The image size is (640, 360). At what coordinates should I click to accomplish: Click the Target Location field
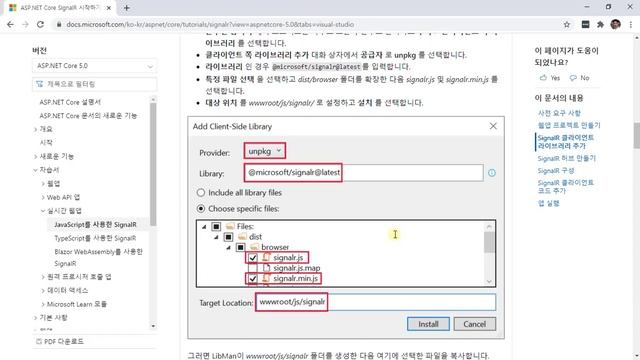(376, 302)
